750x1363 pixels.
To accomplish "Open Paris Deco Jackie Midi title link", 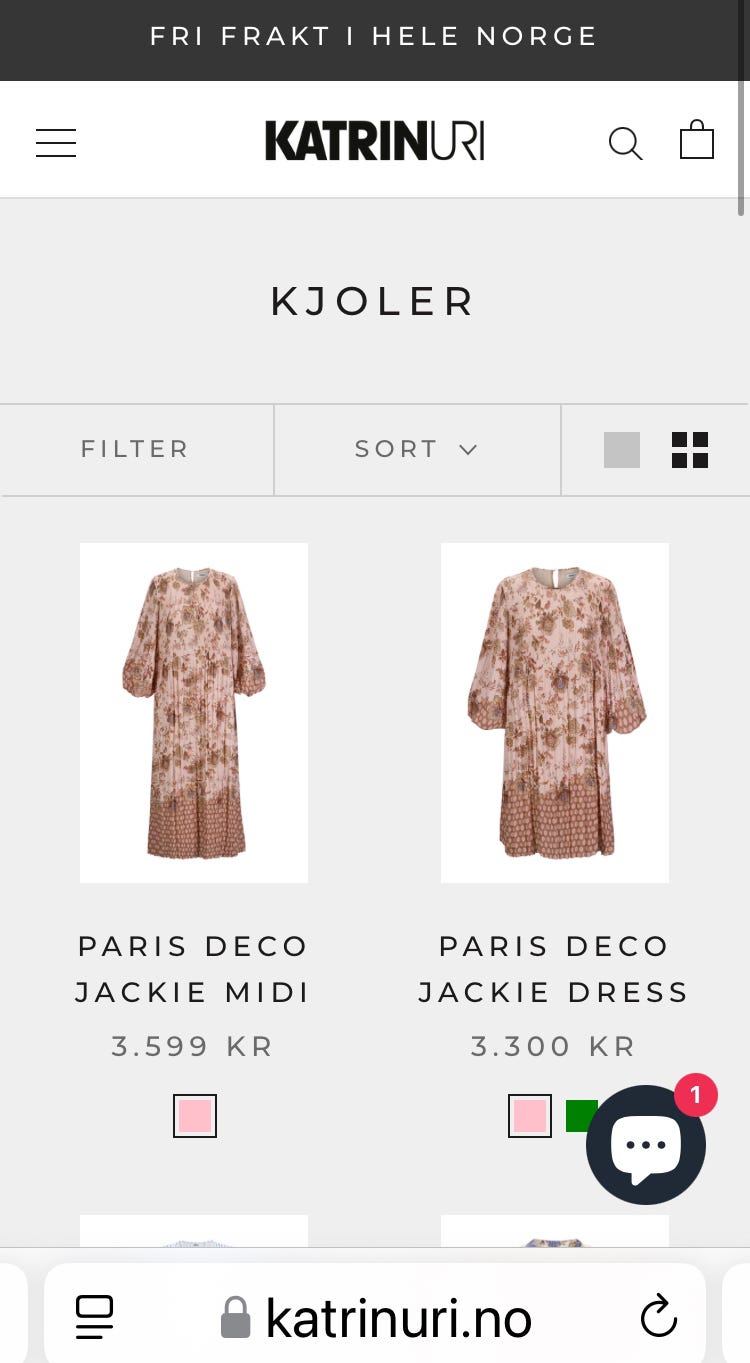I will tap(193, 969).
